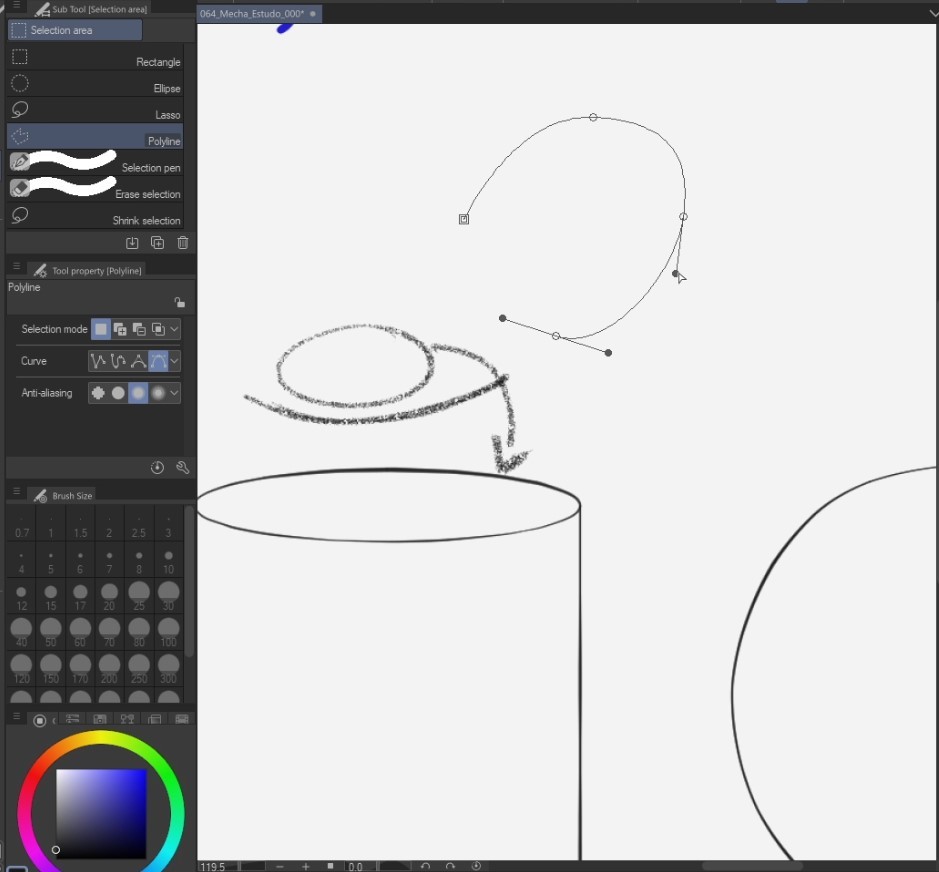Viewport: 939px width, 872px height.
Task: Rotate canvas right icon
Action: coord(450,866)
